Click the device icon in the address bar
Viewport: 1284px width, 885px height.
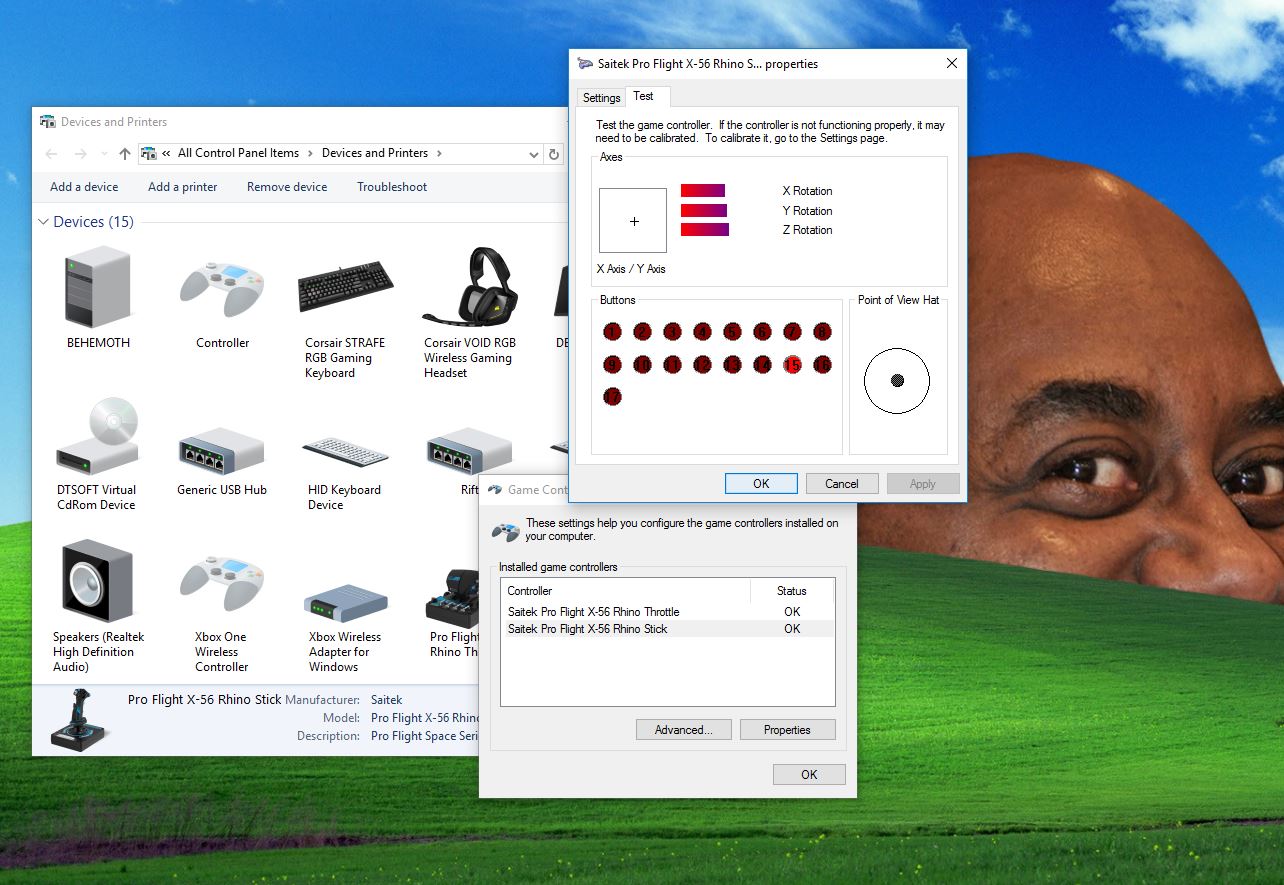coord(149,154)
